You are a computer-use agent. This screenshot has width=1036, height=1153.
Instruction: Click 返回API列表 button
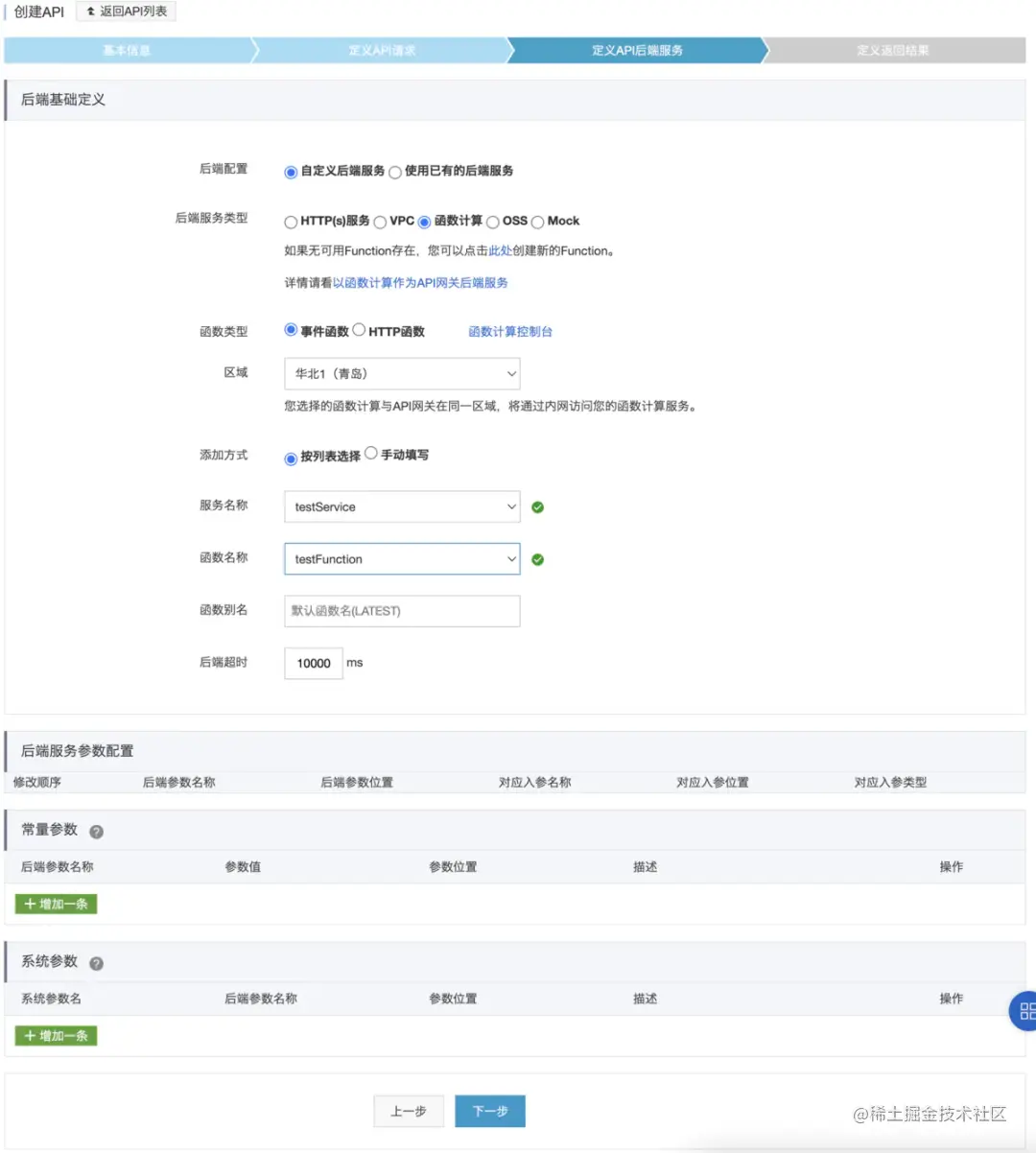tap(127, 12)
